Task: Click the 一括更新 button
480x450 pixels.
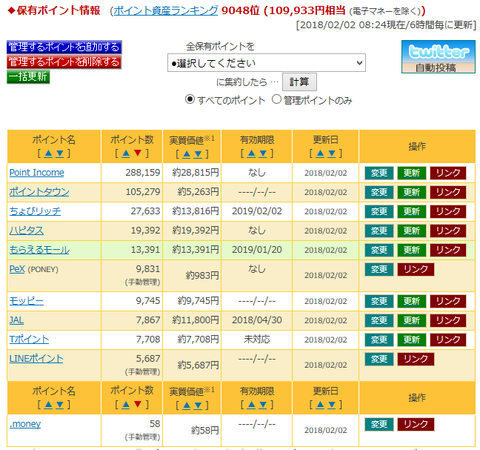Action: pos(28,77)
